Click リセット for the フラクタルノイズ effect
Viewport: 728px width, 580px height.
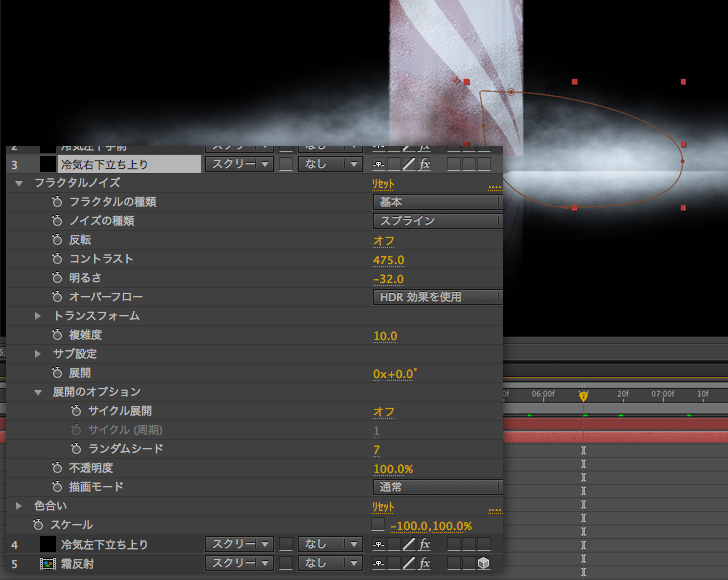point(383,184)
